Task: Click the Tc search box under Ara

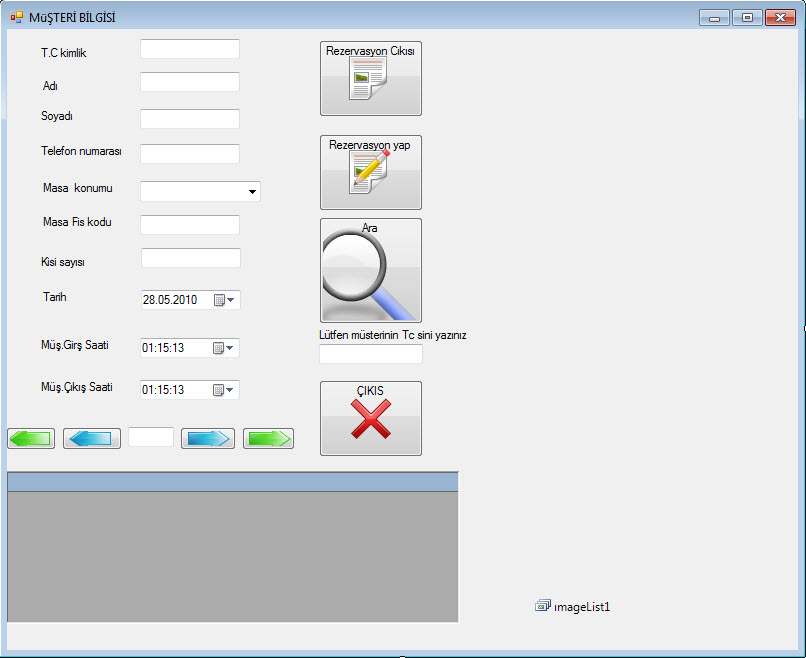Action: pos(370,354)
